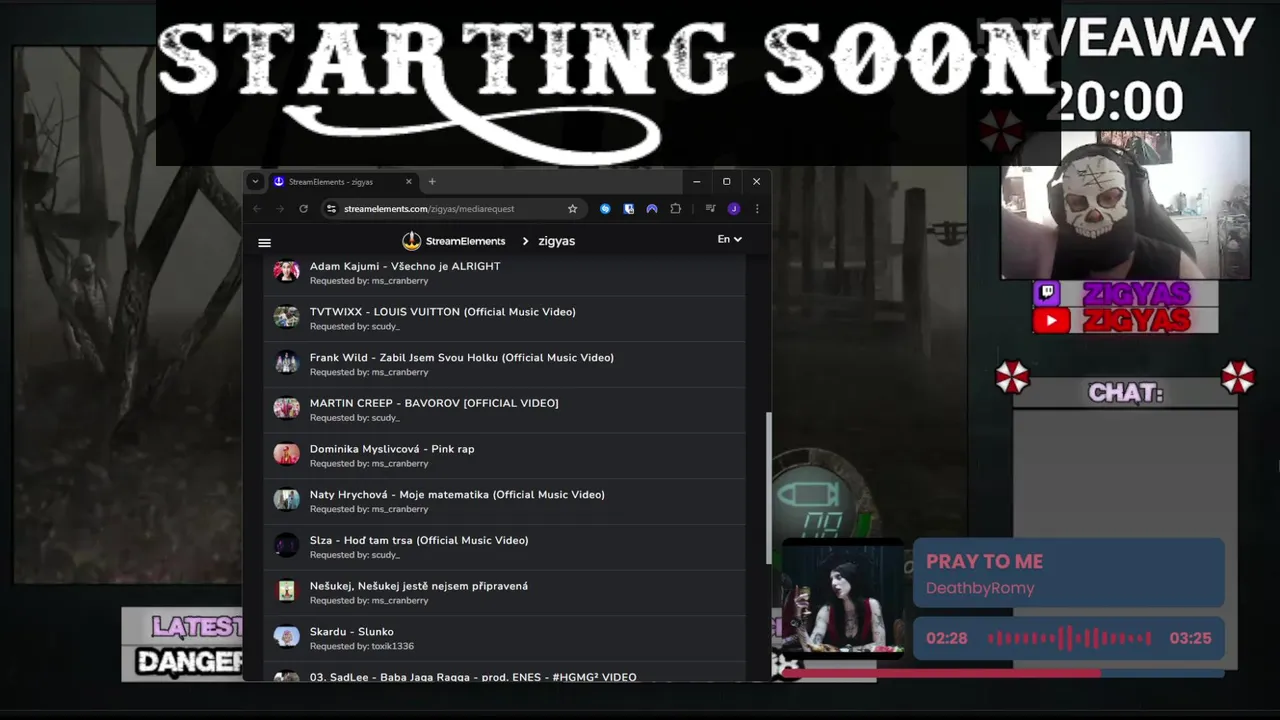Select Naty Hrychová - Moje matematika title
Screen dimensions: 1280x720
point(457,495)
